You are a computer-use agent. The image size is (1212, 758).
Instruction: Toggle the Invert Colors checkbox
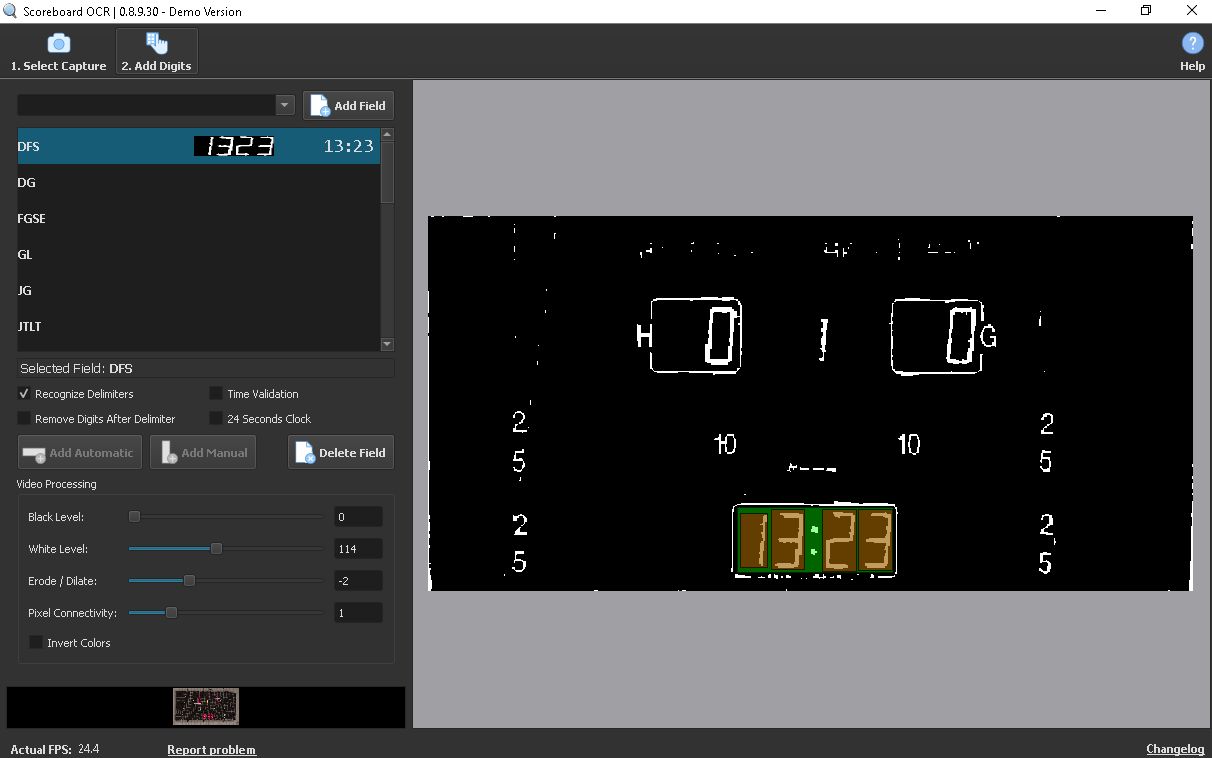tap(36, 643)
